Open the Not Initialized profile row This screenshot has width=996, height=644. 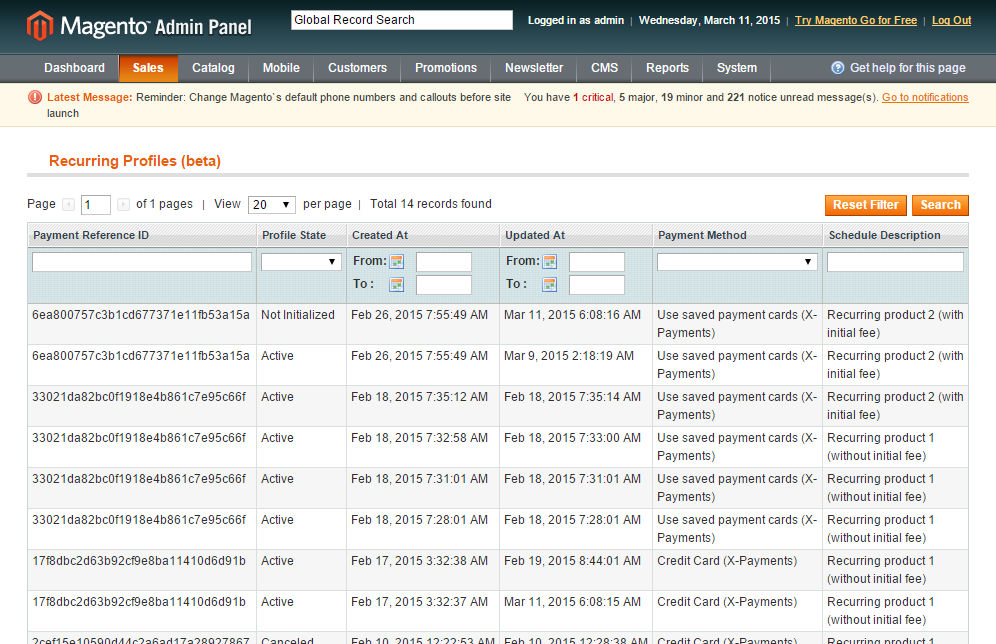point(498,324)
